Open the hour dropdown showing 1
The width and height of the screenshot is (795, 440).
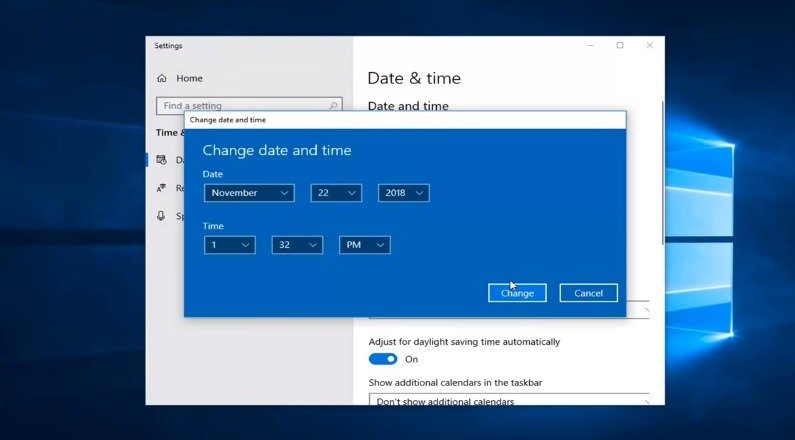[x=229, y=245]
